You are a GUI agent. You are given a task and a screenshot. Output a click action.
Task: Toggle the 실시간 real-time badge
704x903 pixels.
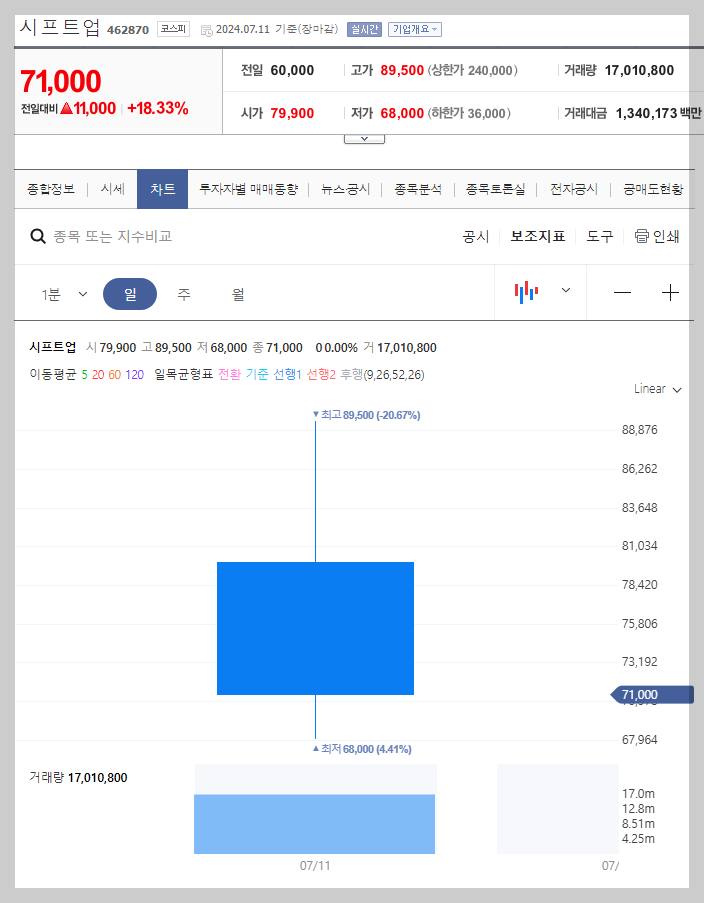tap(364, 29)
